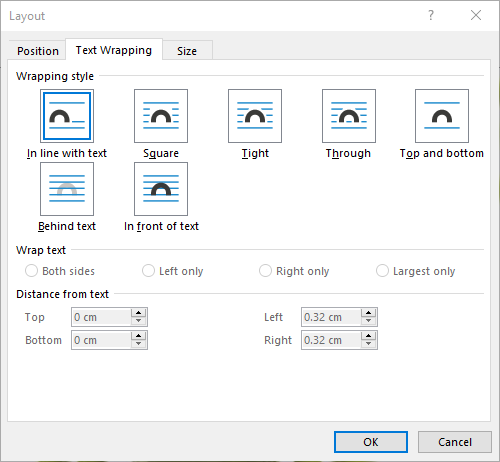Select the Both sides radio button
The height and width of the screenshot is (462, 500).
pyautogui.click(x=31, y=271)
